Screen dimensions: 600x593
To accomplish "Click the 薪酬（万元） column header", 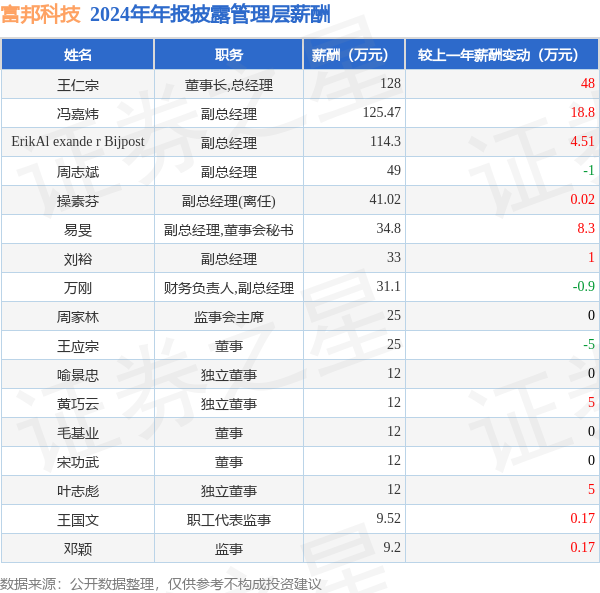I will coord(354,55).
